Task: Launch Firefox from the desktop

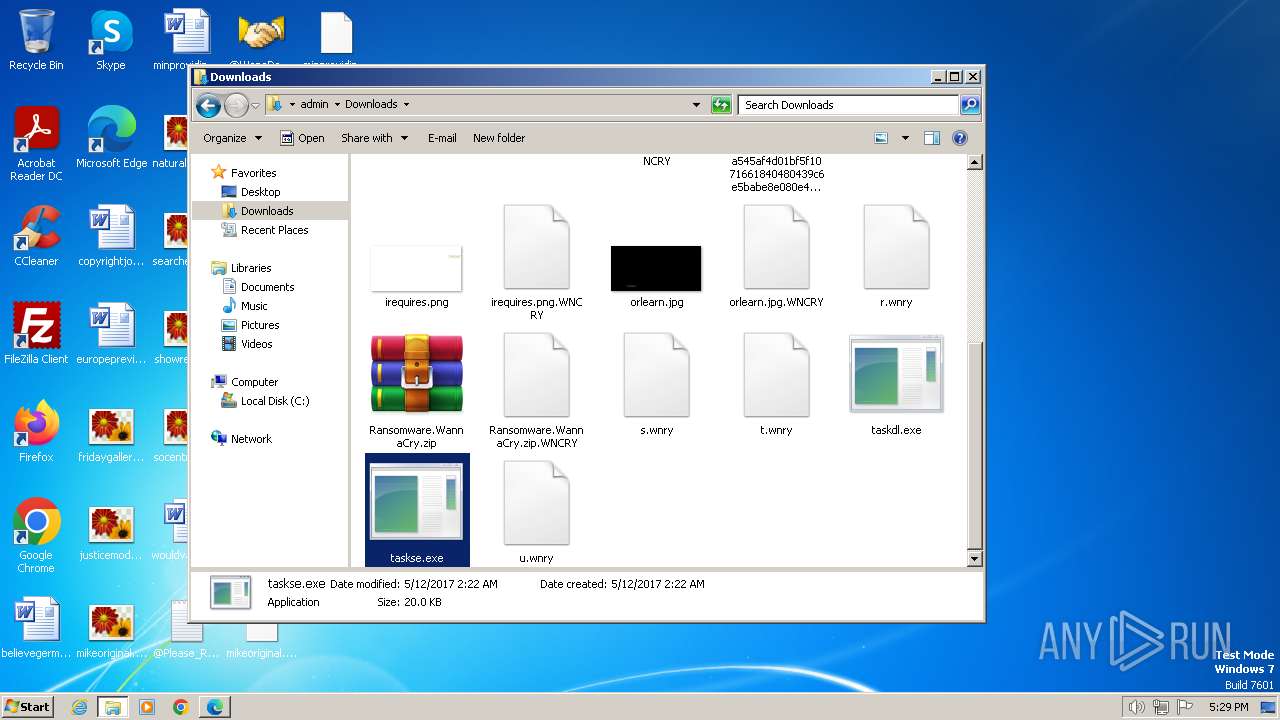Action: [x=36, y=432]
